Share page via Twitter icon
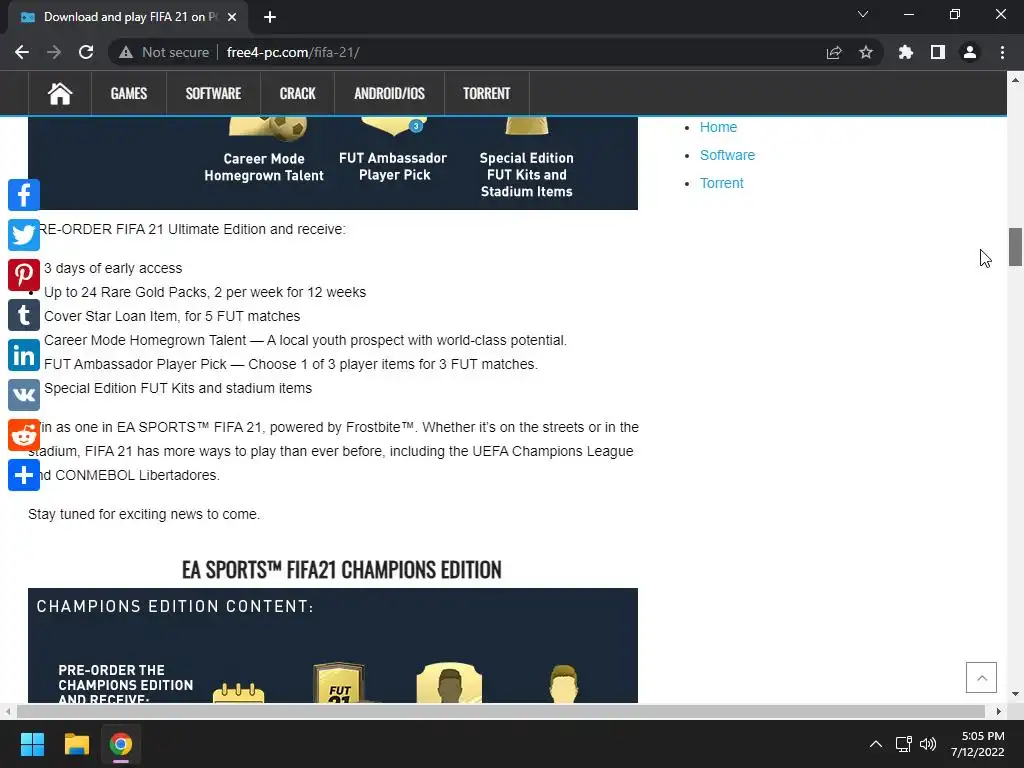The height and width of the screenshot is (768, 1024). (x=24, y=235)
